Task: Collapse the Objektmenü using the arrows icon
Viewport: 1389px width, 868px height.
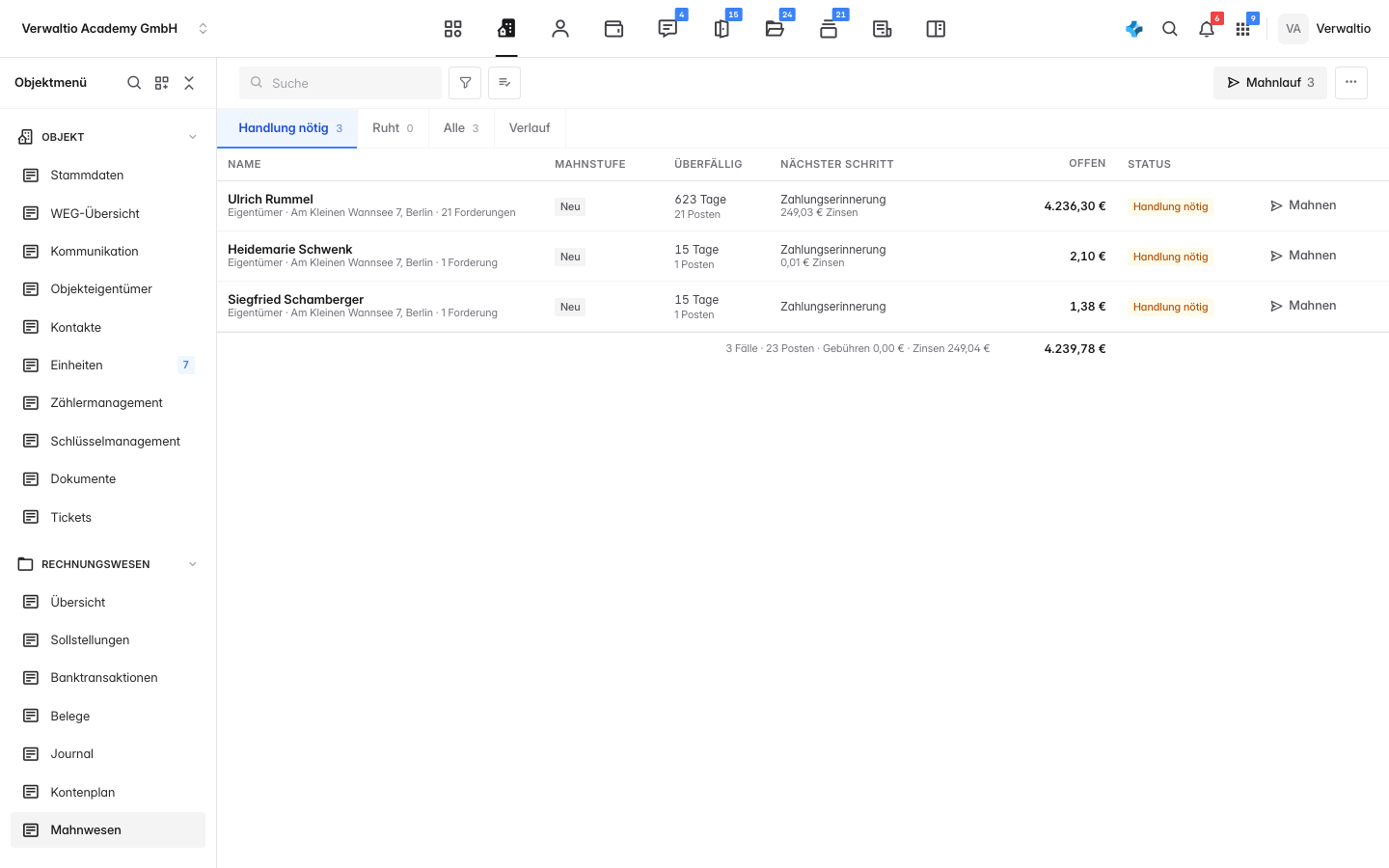Action: pyautogui.click(x=189, y=83)
